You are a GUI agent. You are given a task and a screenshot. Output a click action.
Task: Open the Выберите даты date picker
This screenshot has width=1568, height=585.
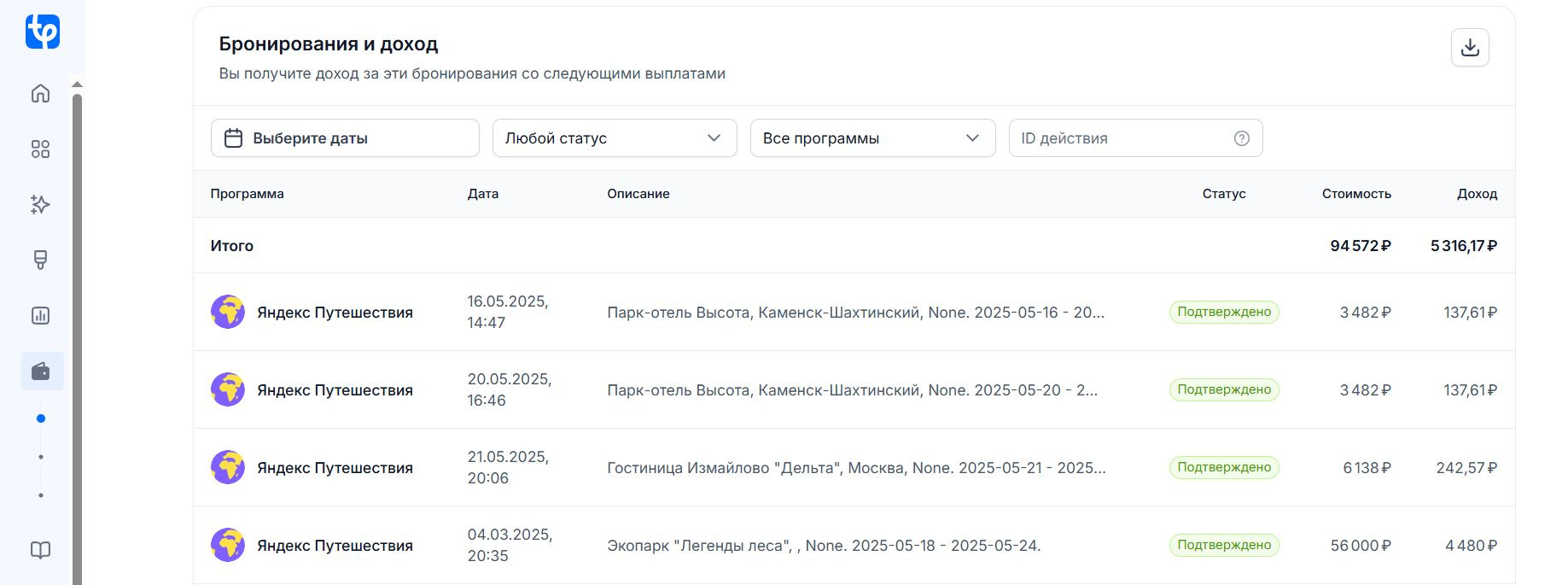tap(345, 138)
